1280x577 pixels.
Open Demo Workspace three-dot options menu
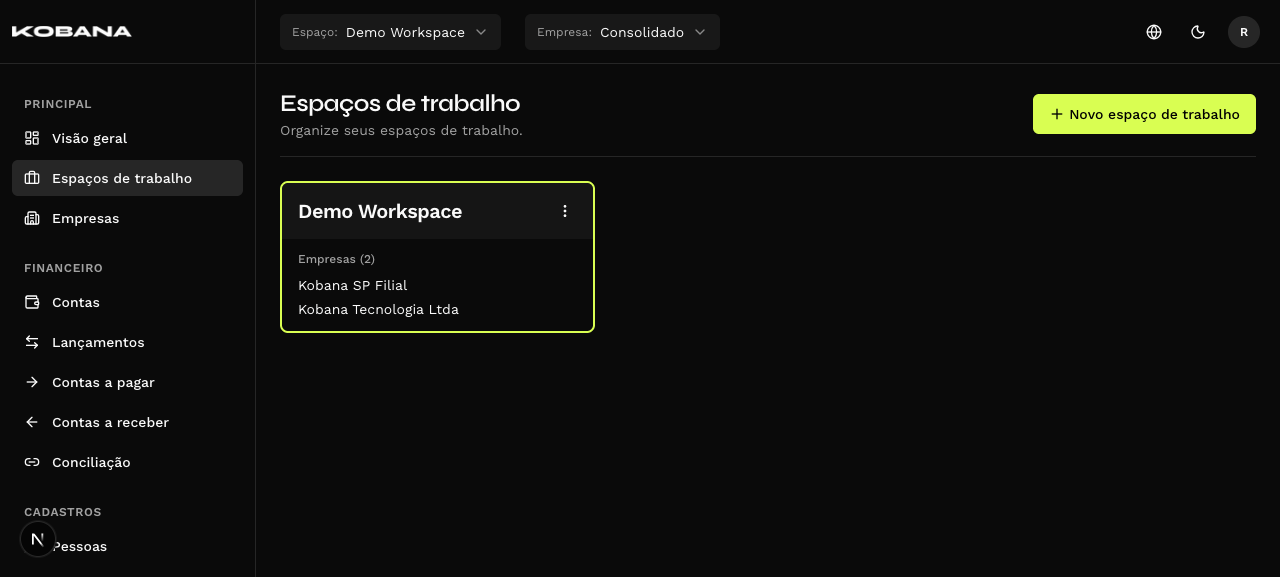tap(565, 211)
